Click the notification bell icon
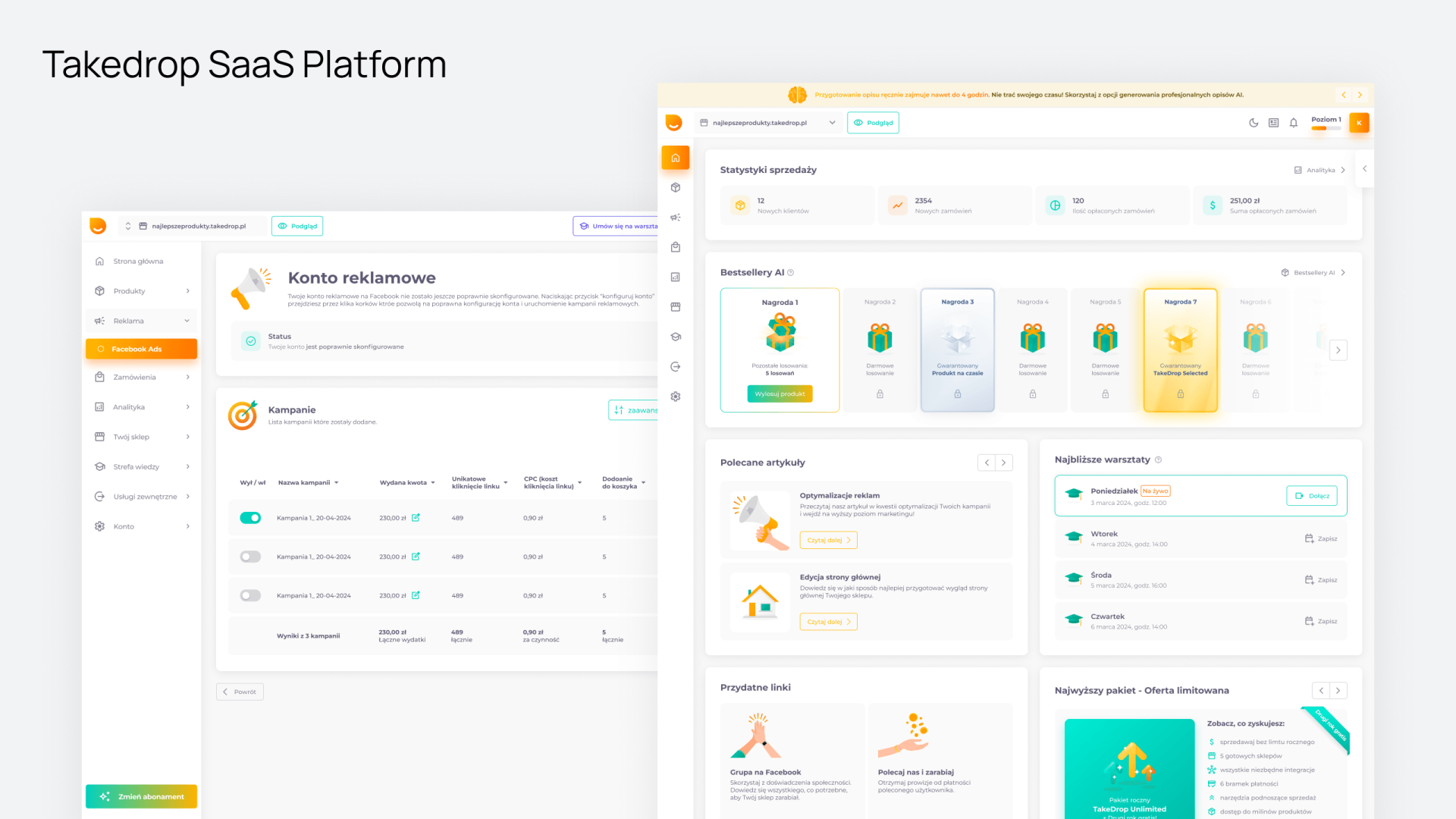The width and height of the screenshot is (1456, 819). point(1294,123)
